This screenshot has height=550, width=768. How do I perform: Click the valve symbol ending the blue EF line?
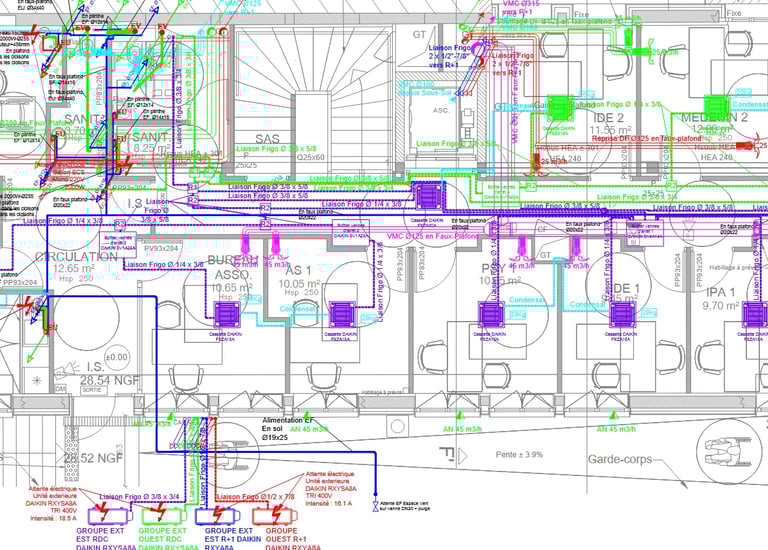376,506
